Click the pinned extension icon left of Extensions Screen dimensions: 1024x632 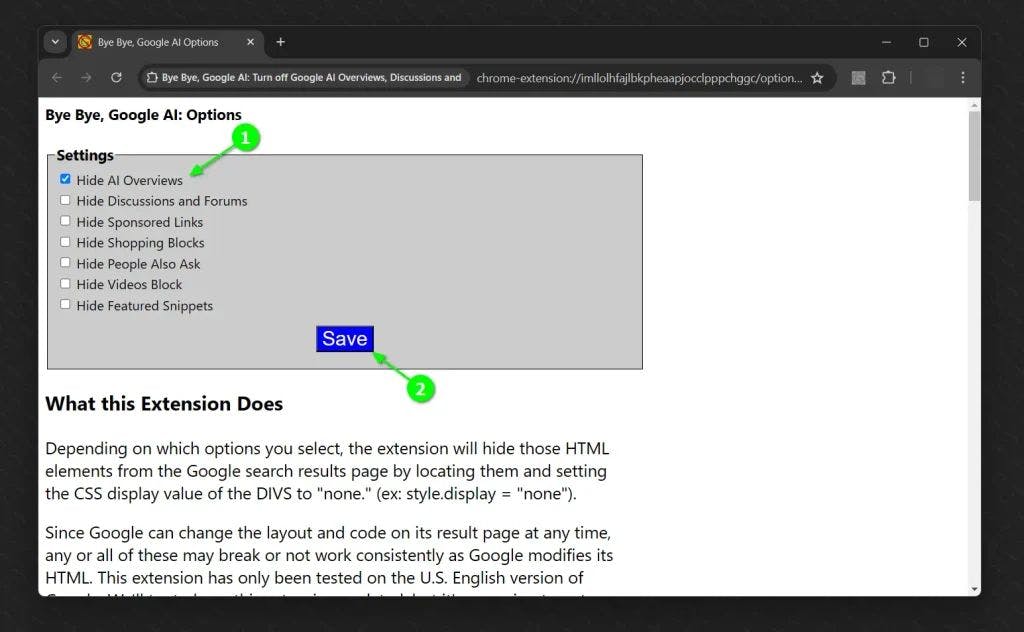coord(858,78)
